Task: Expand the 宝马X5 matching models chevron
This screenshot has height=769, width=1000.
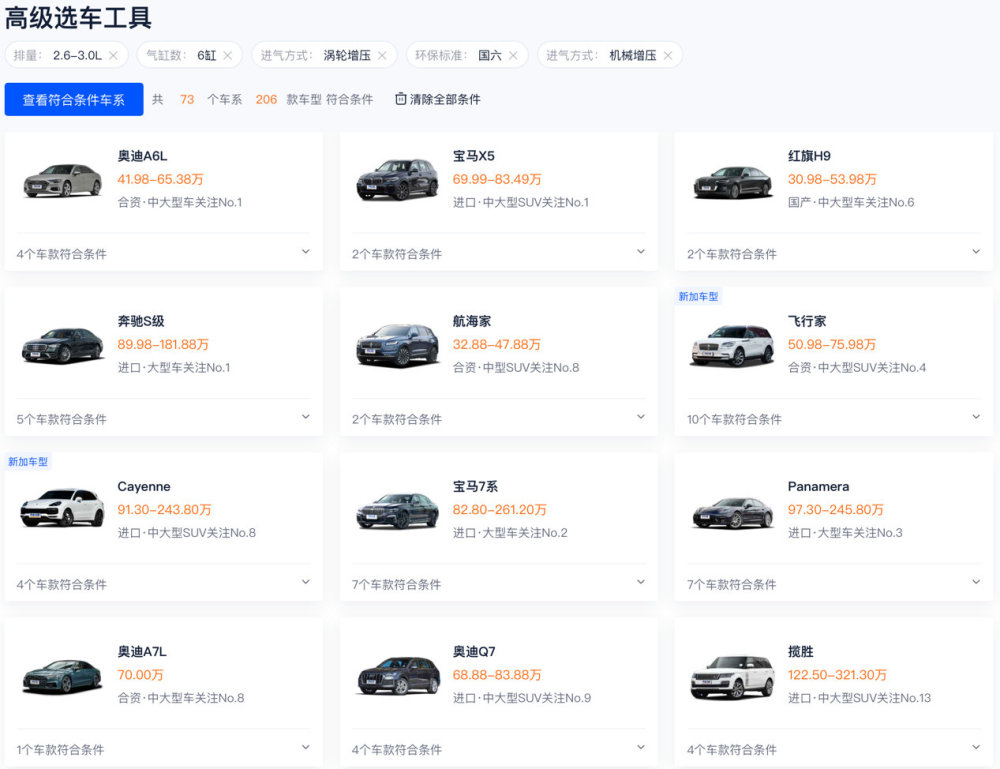Action: point(641,251)
